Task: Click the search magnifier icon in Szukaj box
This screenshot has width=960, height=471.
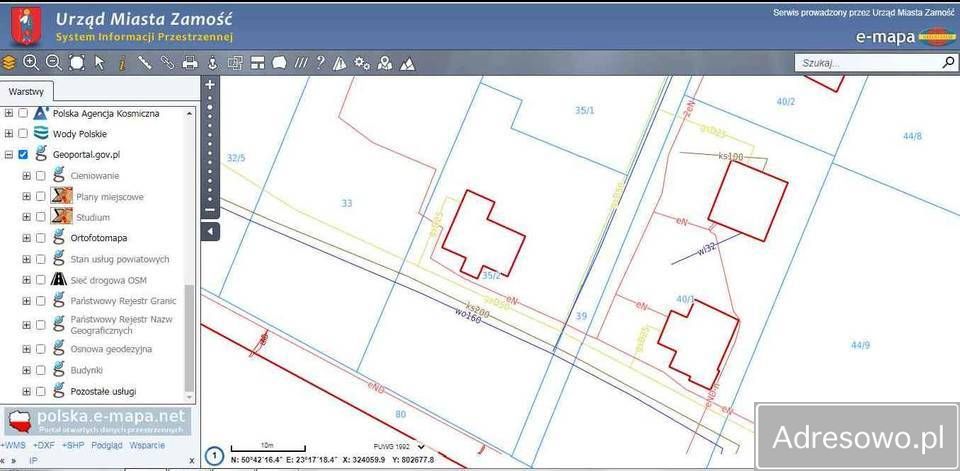Action: (x=948, y=62)
